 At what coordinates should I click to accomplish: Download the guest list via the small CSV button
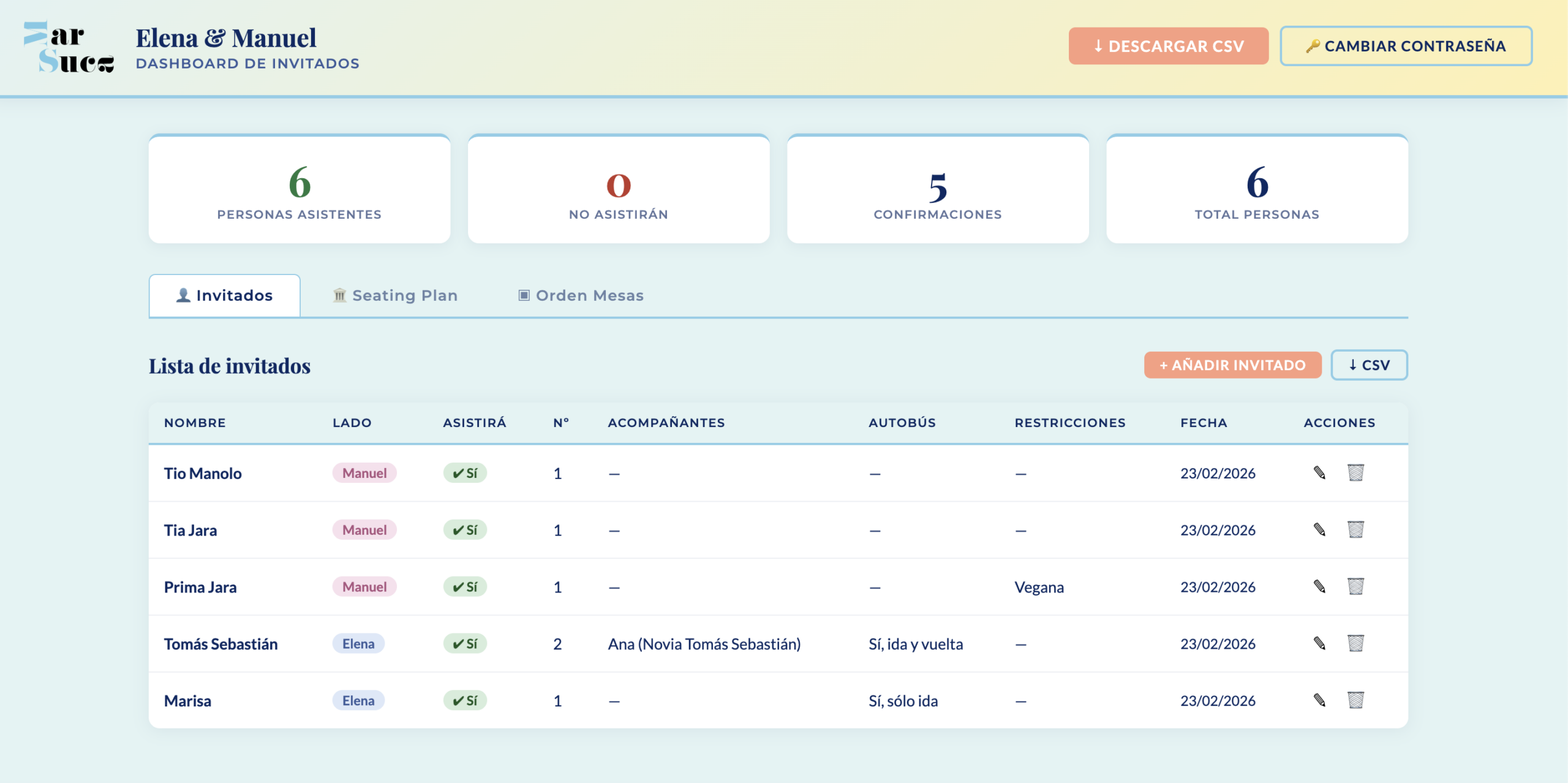point(1369,365)
